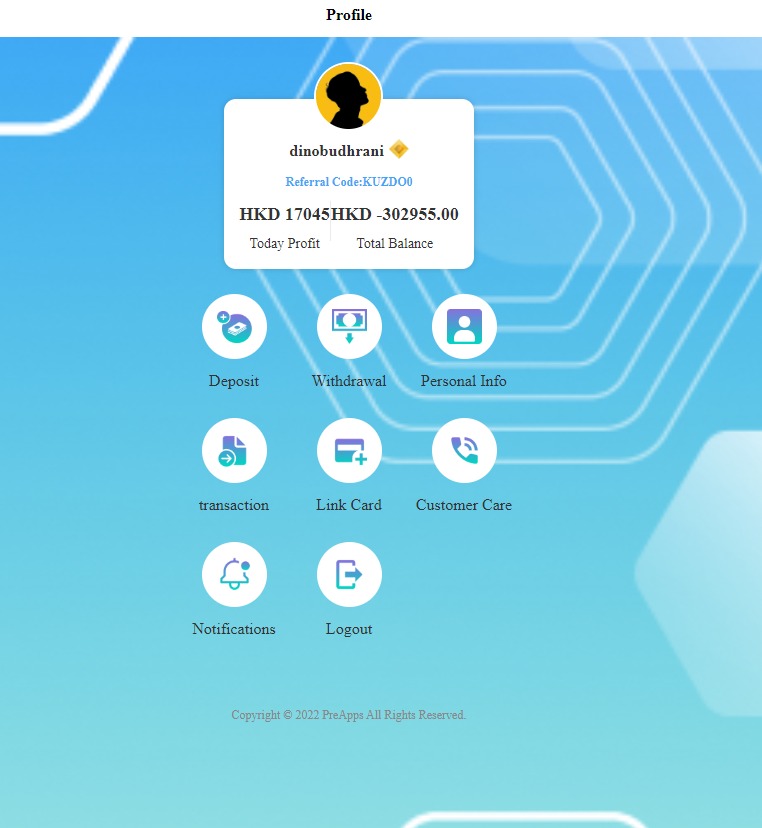Click the transaction document icon
The image size is (762, 828).
234,450
